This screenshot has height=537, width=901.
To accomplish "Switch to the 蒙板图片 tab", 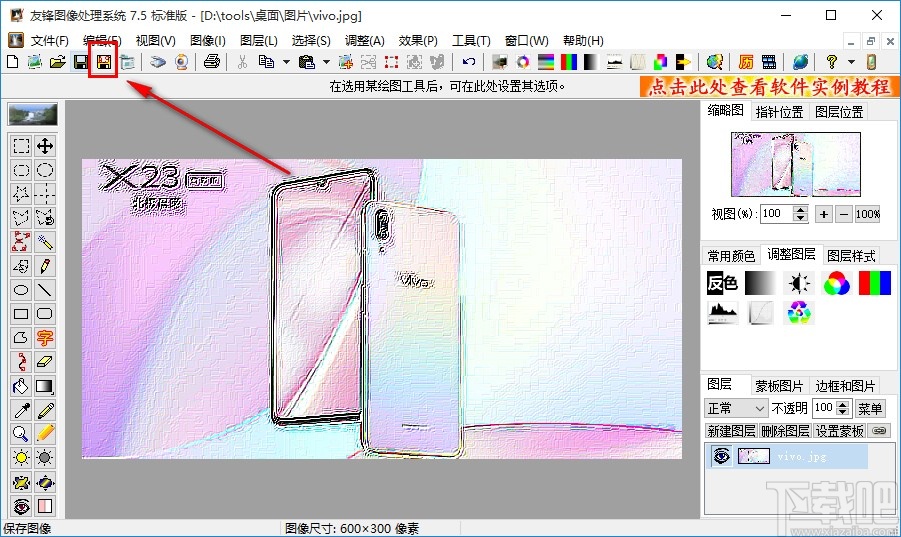I will [779, 386].
